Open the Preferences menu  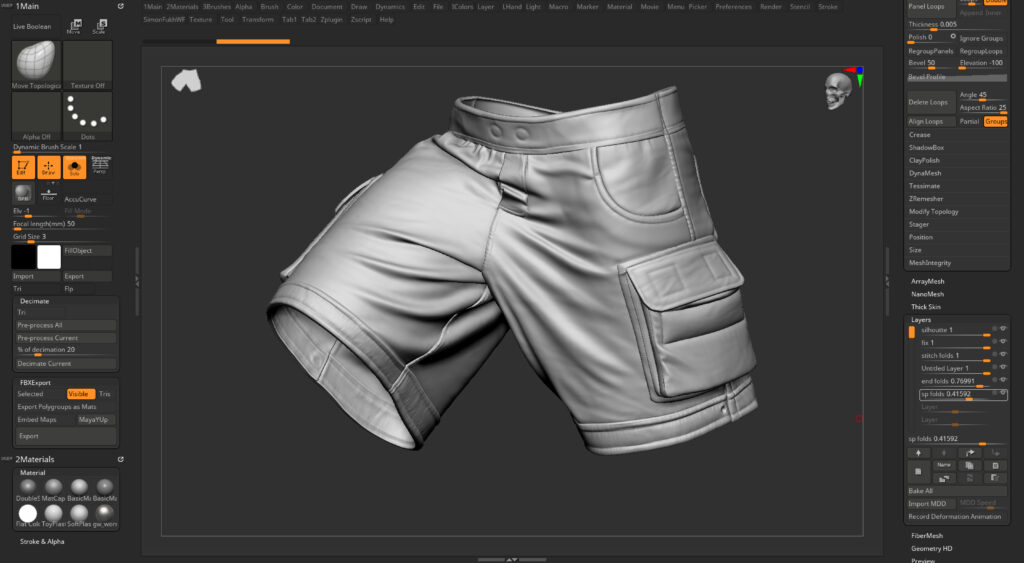(733, 7)
